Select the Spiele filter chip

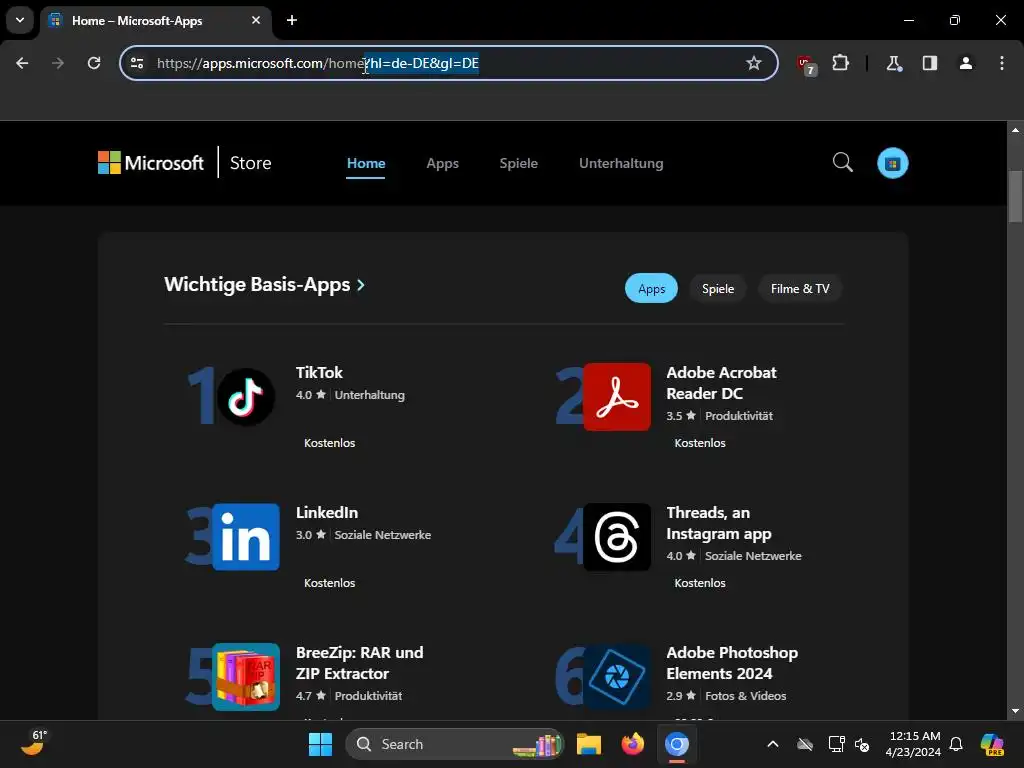tap(718, 289)
